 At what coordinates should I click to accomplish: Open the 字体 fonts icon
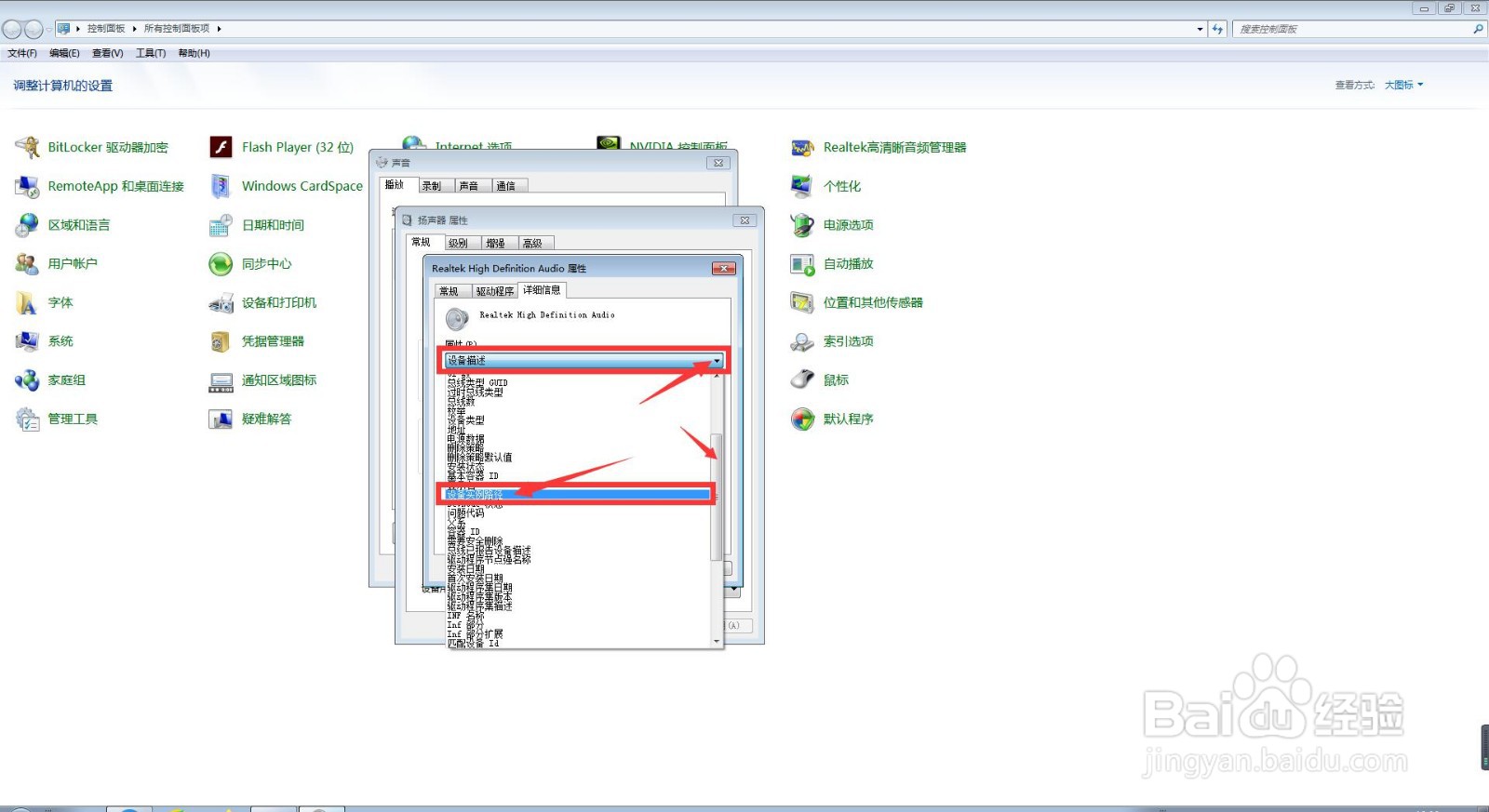pyautogui.click(x=27, y=303)
